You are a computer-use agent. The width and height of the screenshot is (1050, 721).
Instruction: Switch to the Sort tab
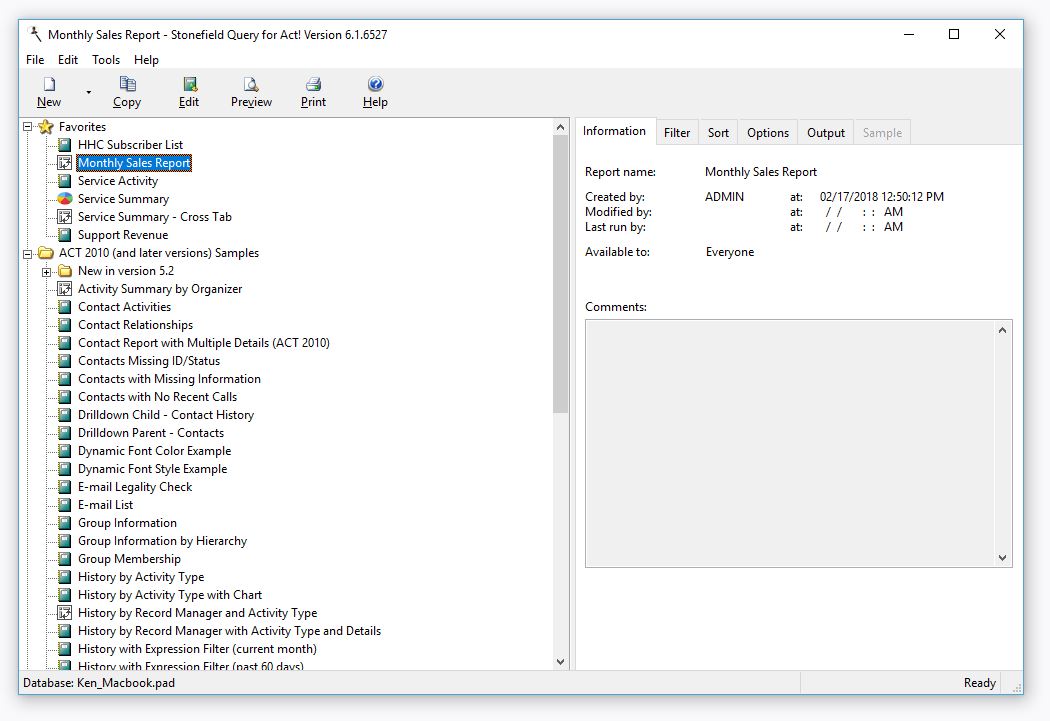click(718, 133)
